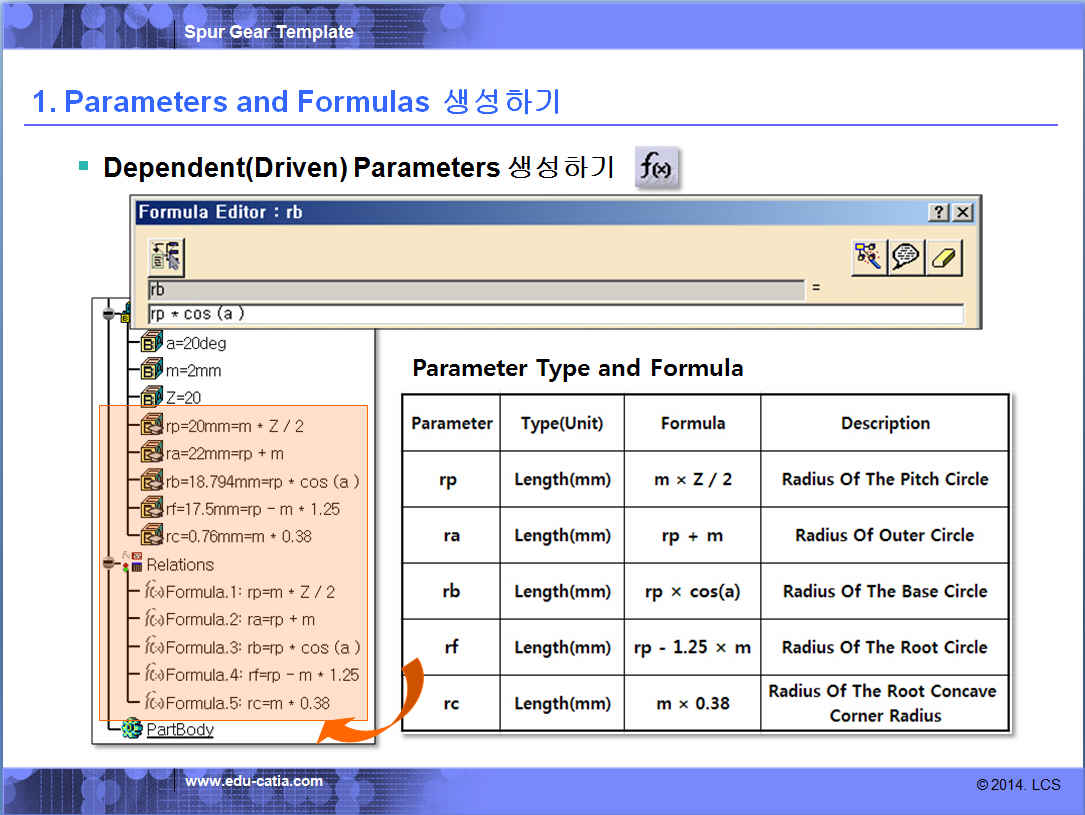Image resolution: width=1085 pixels, height=815 pixels.
Task: Close the Formula Editor dialog
Action: click(x=962, y=212)
